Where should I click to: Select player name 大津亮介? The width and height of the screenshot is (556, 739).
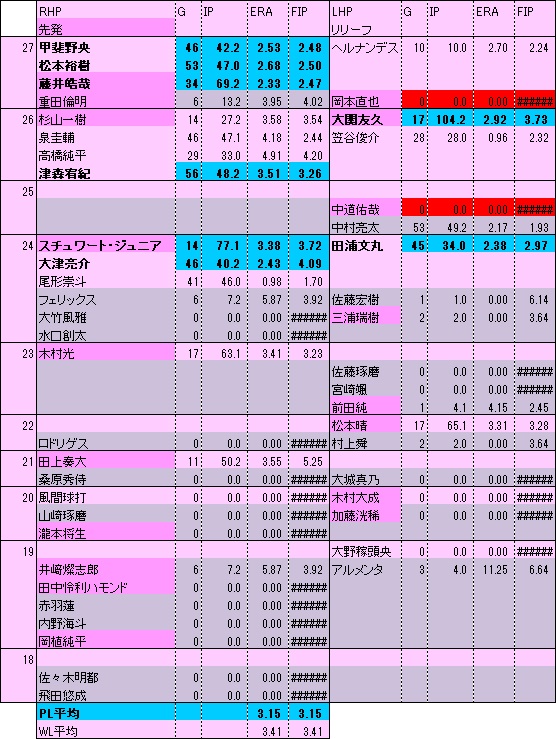pos(106,263)
